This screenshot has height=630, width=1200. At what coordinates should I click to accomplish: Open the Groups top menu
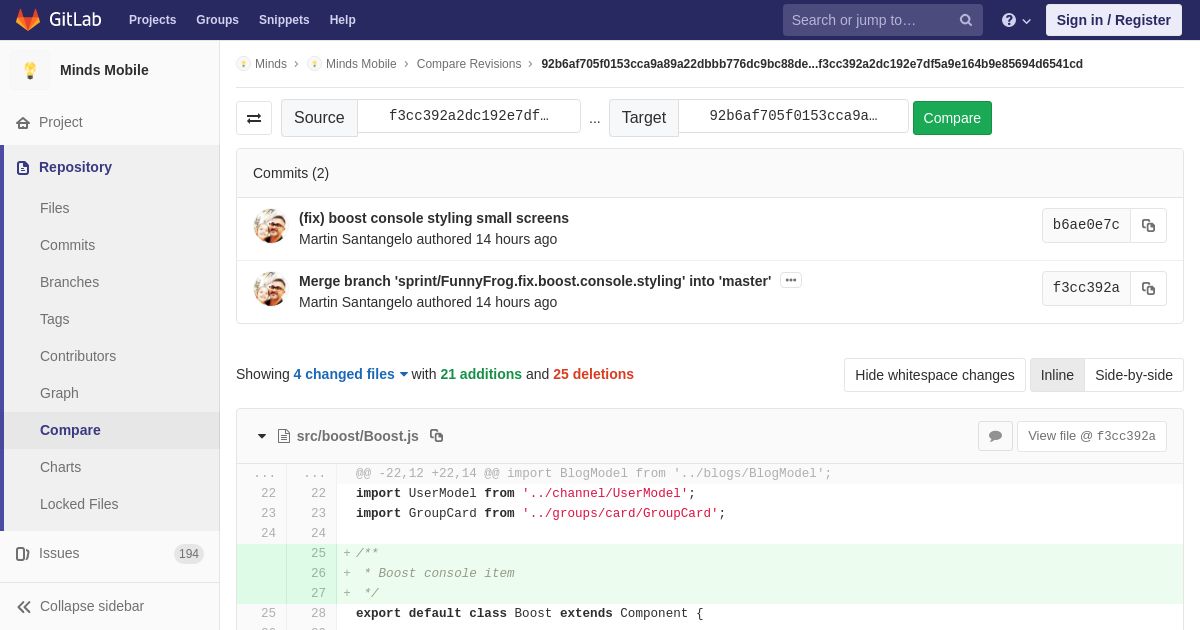[x=217, y=20]
